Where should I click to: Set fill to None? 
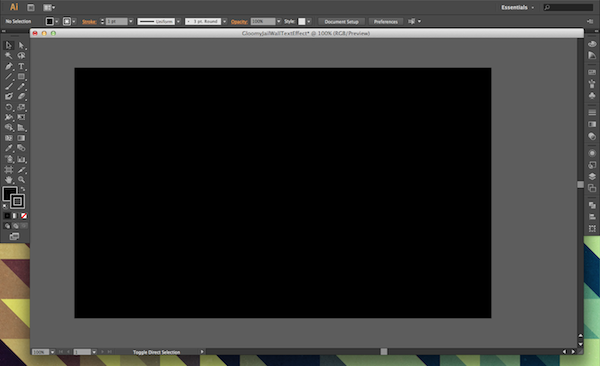pyautogui.click(x=24, y=216)
